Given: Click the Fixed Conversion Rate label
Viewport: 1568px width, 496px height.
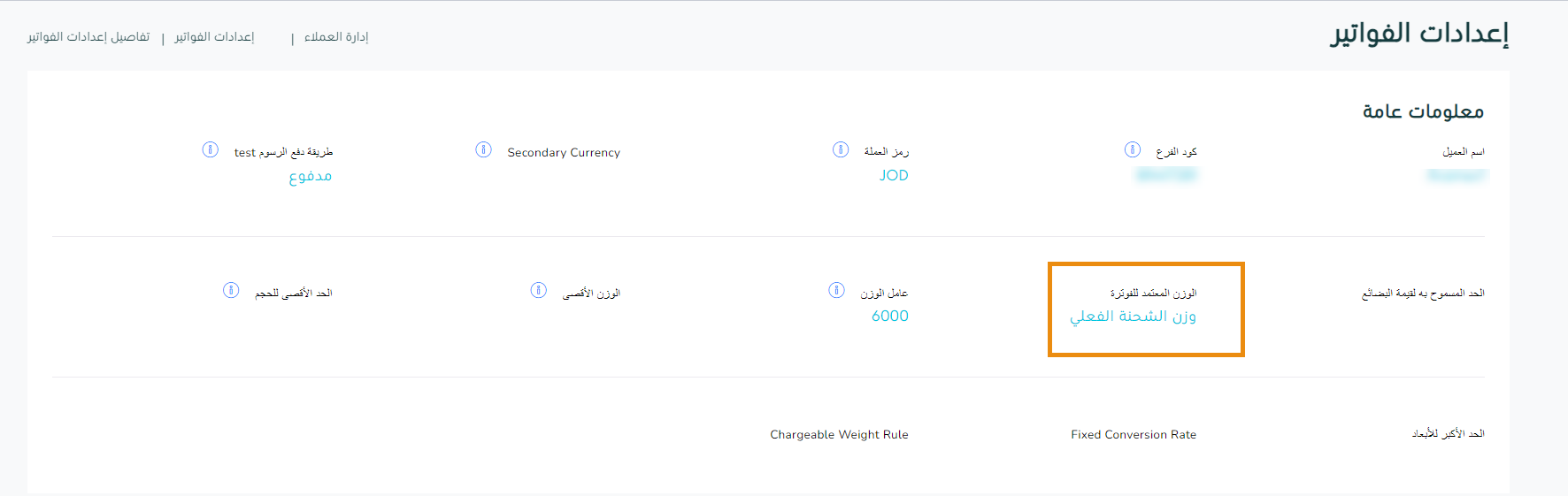Looking at the screenshot, I should click(x=1134, y=434).
